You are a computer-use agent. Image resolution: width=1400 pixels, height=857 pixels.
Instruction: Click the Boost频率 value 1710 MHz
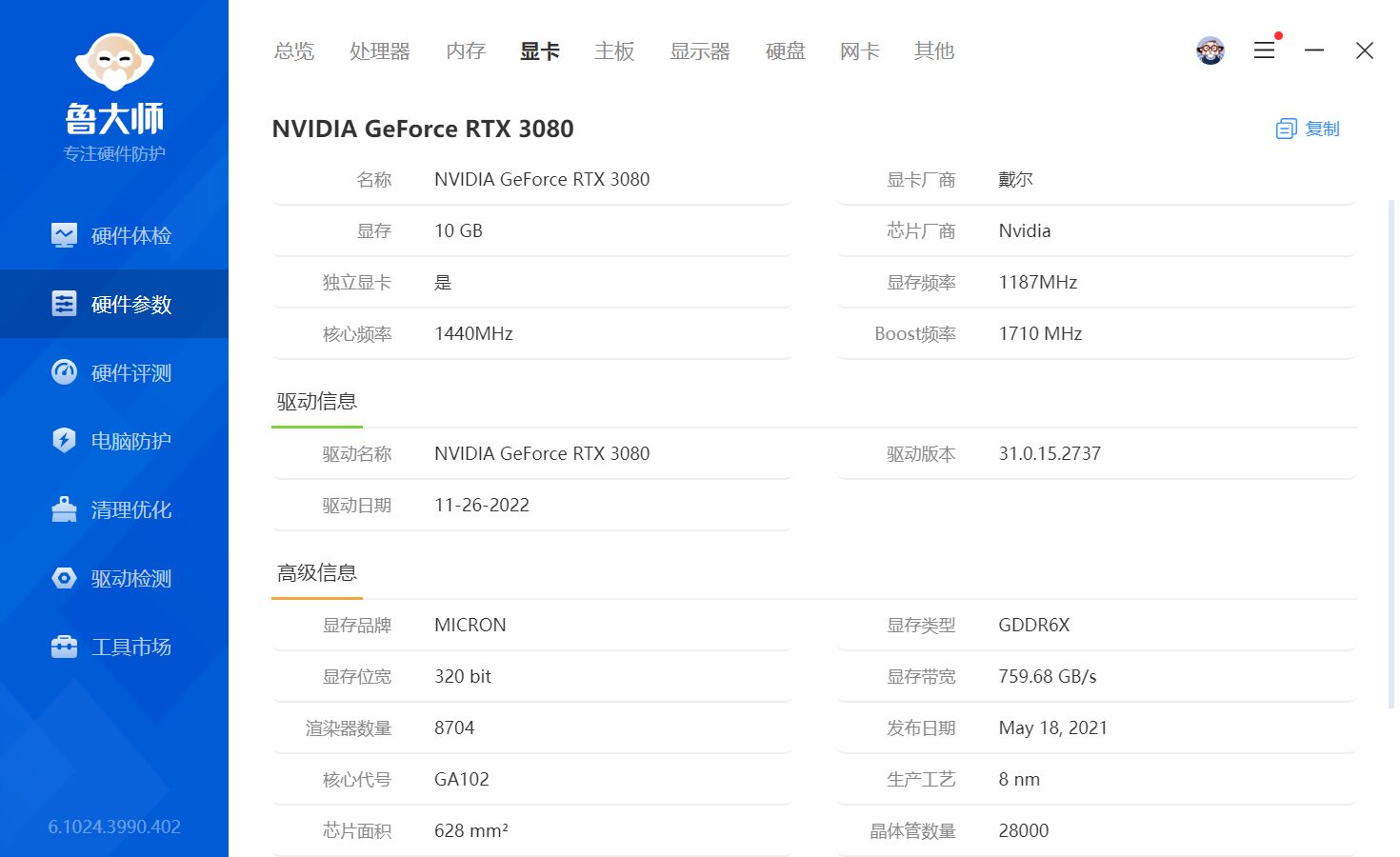coord(1040,334)
